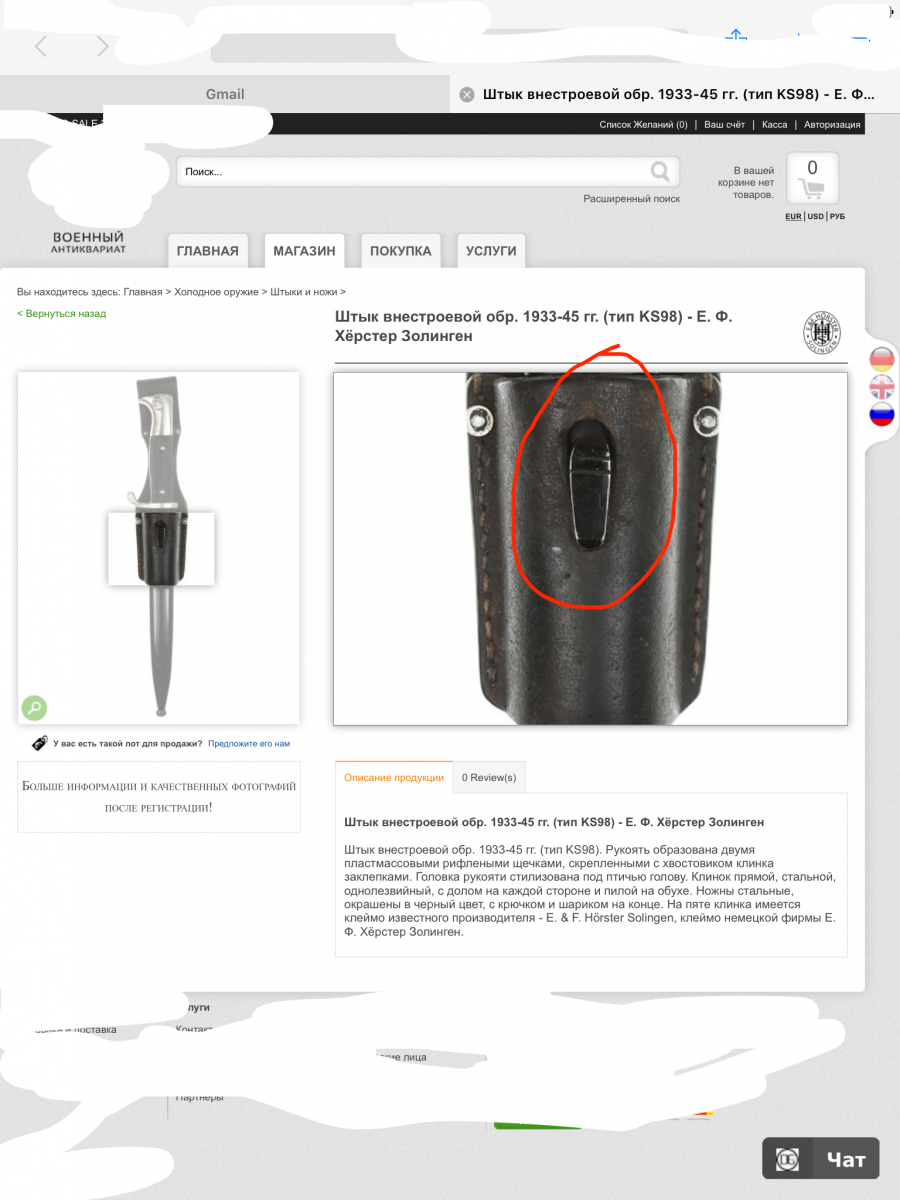This screenshot has height=1200, width=900.
Task: Open the Описание продукции tab
Action: [x=394, y=777]
